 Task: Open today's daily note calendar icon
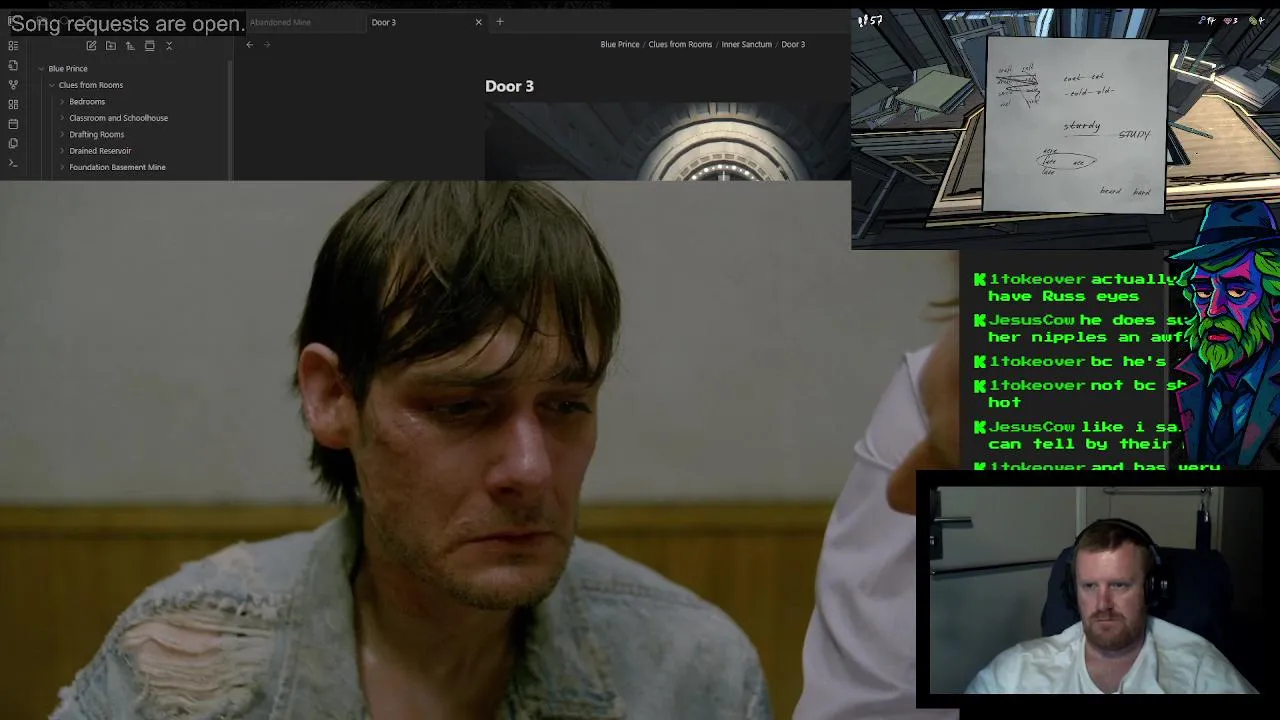(13, 124)
